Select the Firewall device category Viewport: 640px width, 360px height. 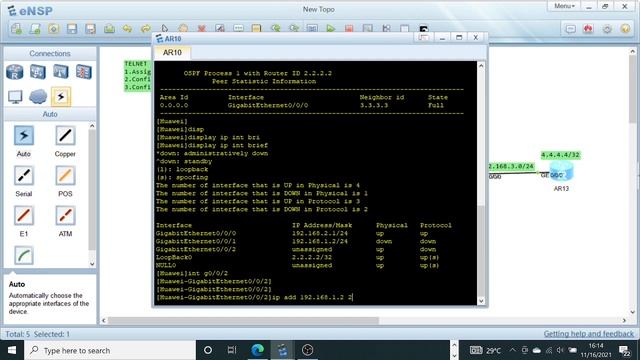(83, 72)
